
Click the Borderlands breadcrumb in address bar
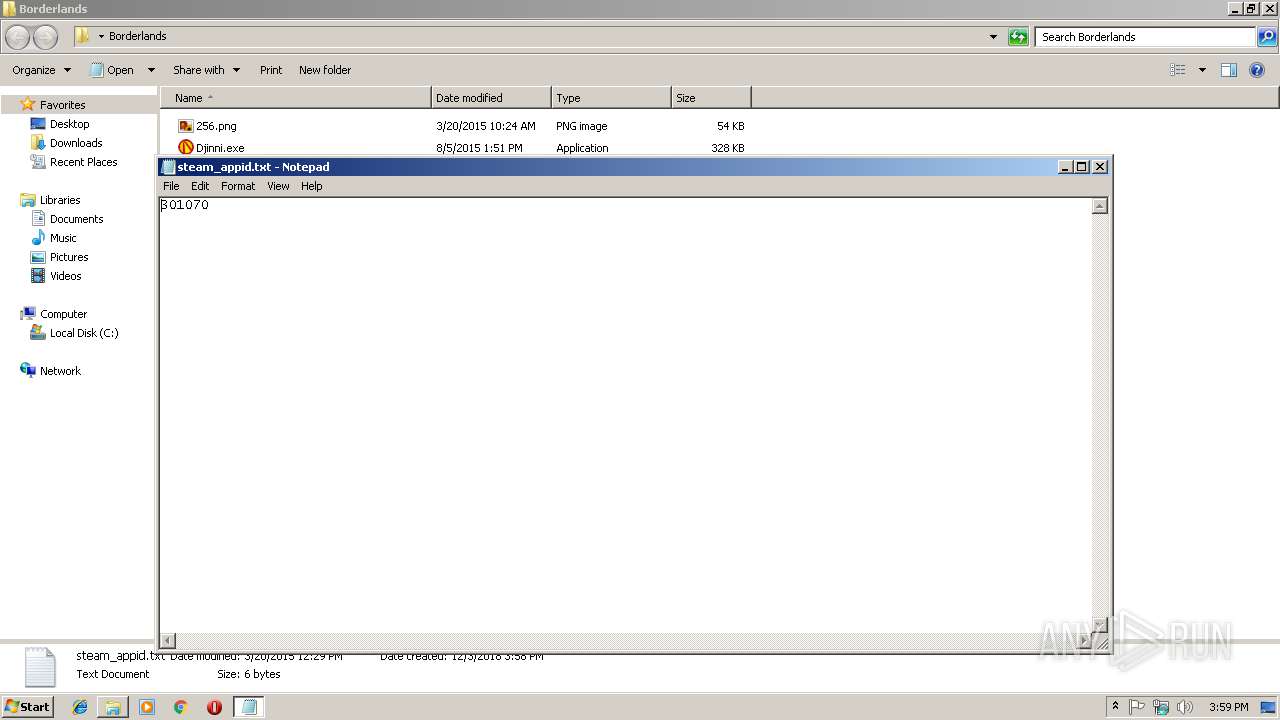pyautogui.click(x=137, y=36)
